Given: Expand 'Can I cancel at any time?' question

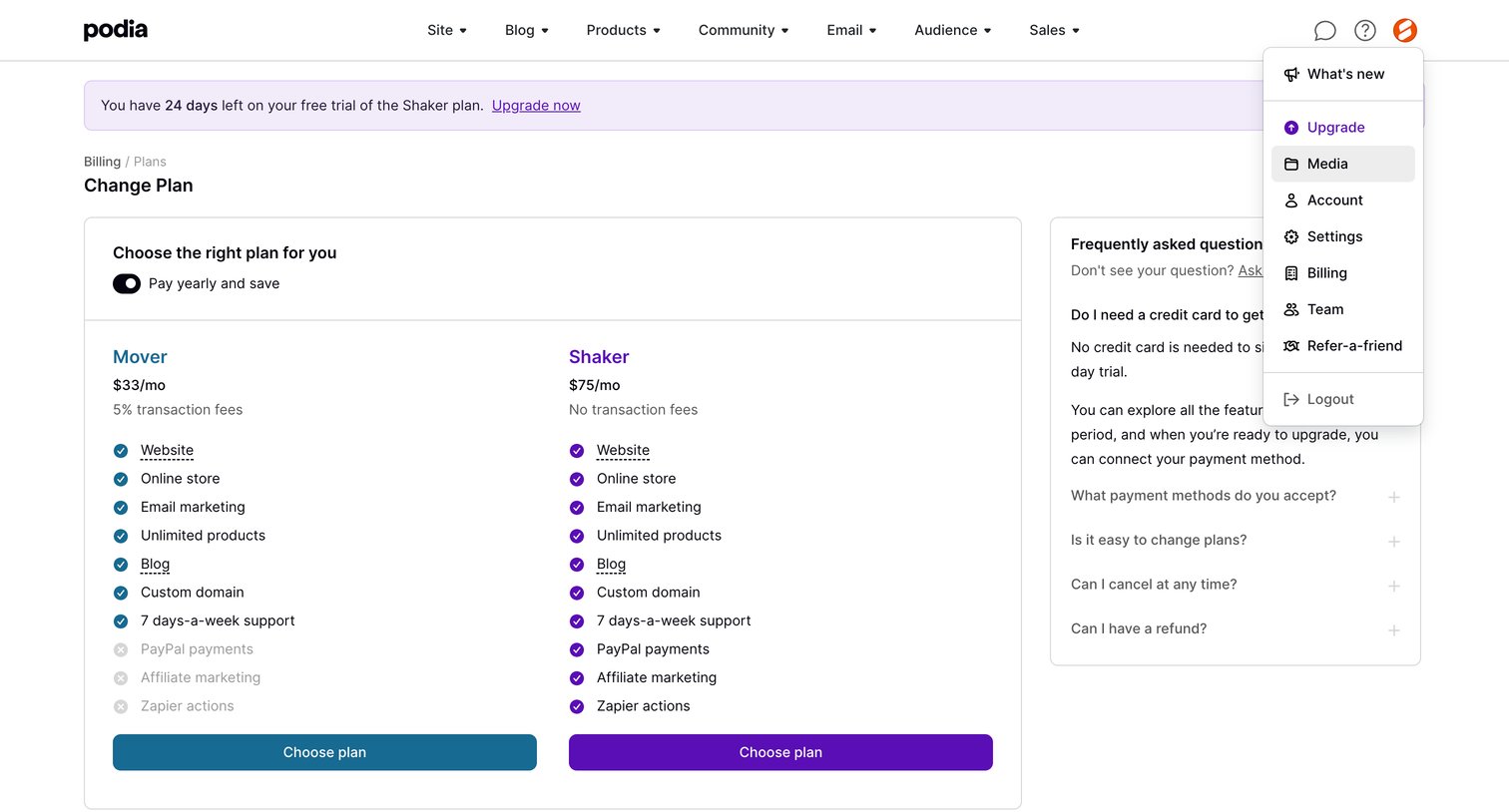Looking at the screenshot, I should pyautogui.click(x=1236, y=585).
